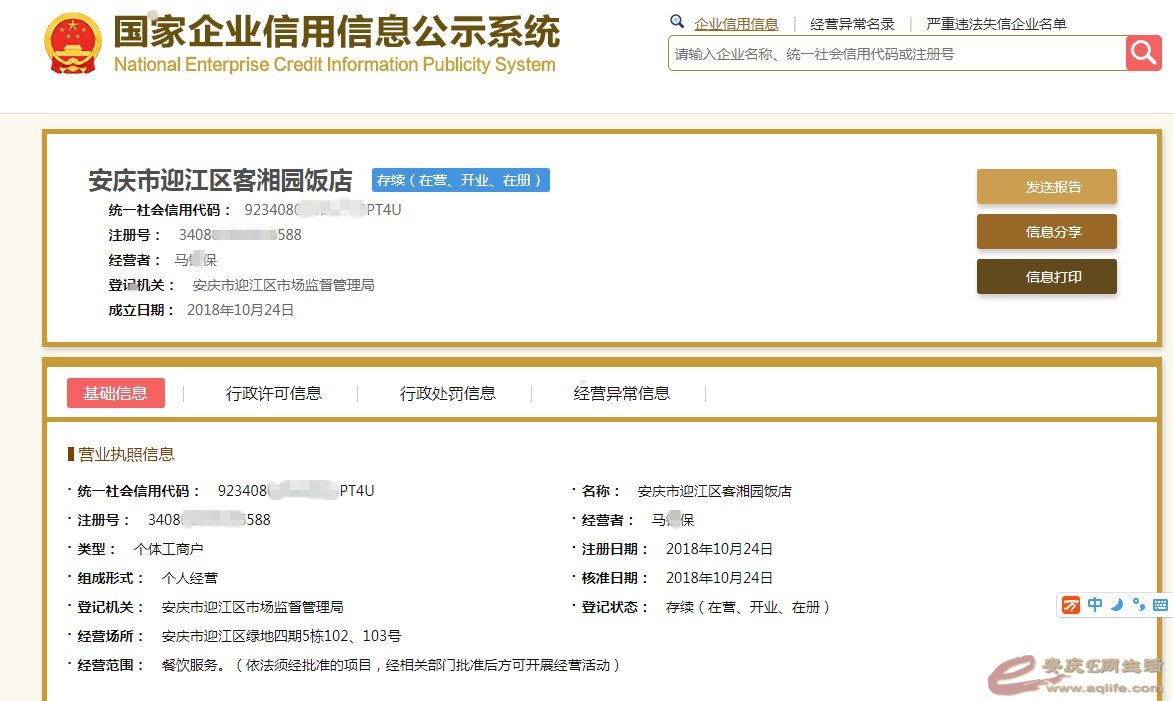
Task: Toggle the 中 Chinese input mode
Action: point(1095,605)
